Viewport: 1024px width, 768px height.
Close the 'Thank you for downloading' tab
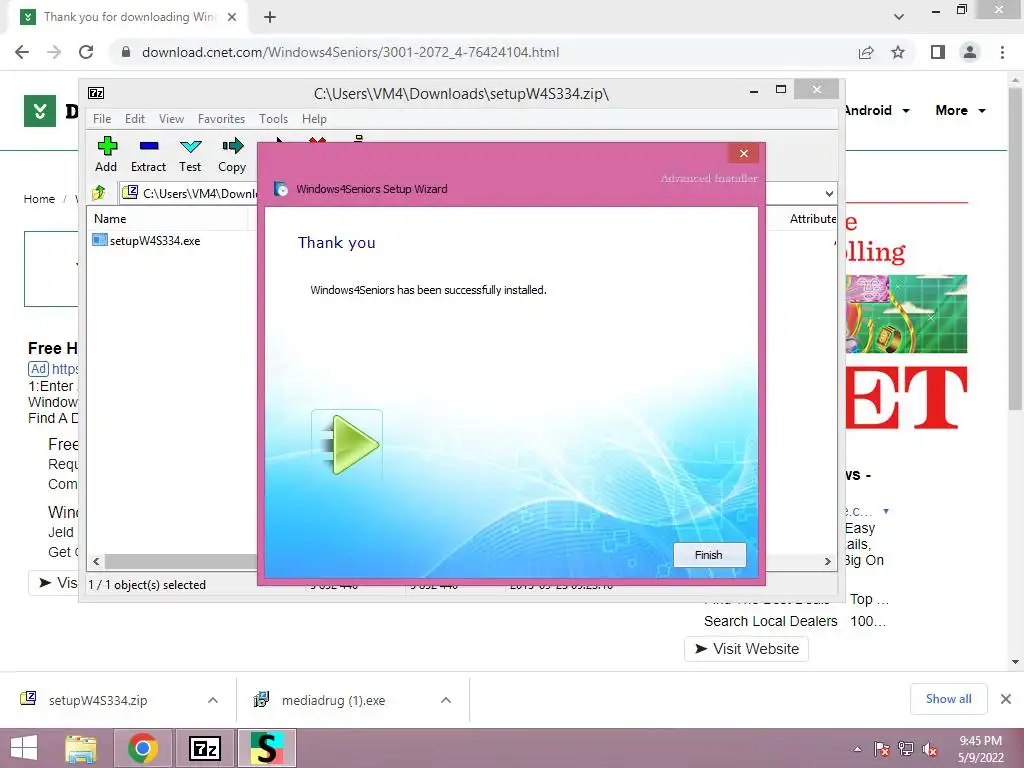click(x=232, y=17)
